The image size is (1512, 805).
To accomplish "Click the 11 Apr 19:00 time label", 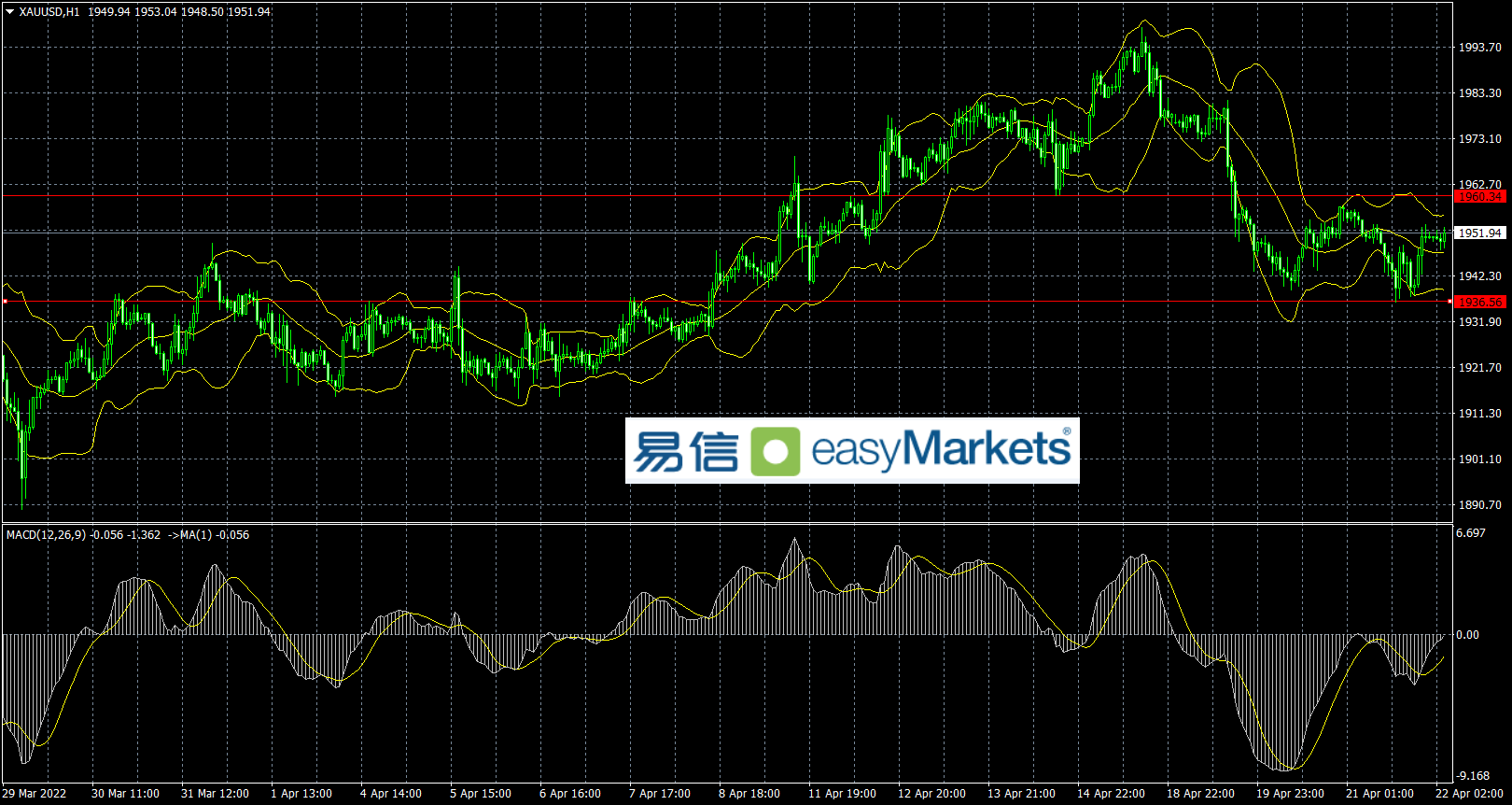I will tap(842, 794).
